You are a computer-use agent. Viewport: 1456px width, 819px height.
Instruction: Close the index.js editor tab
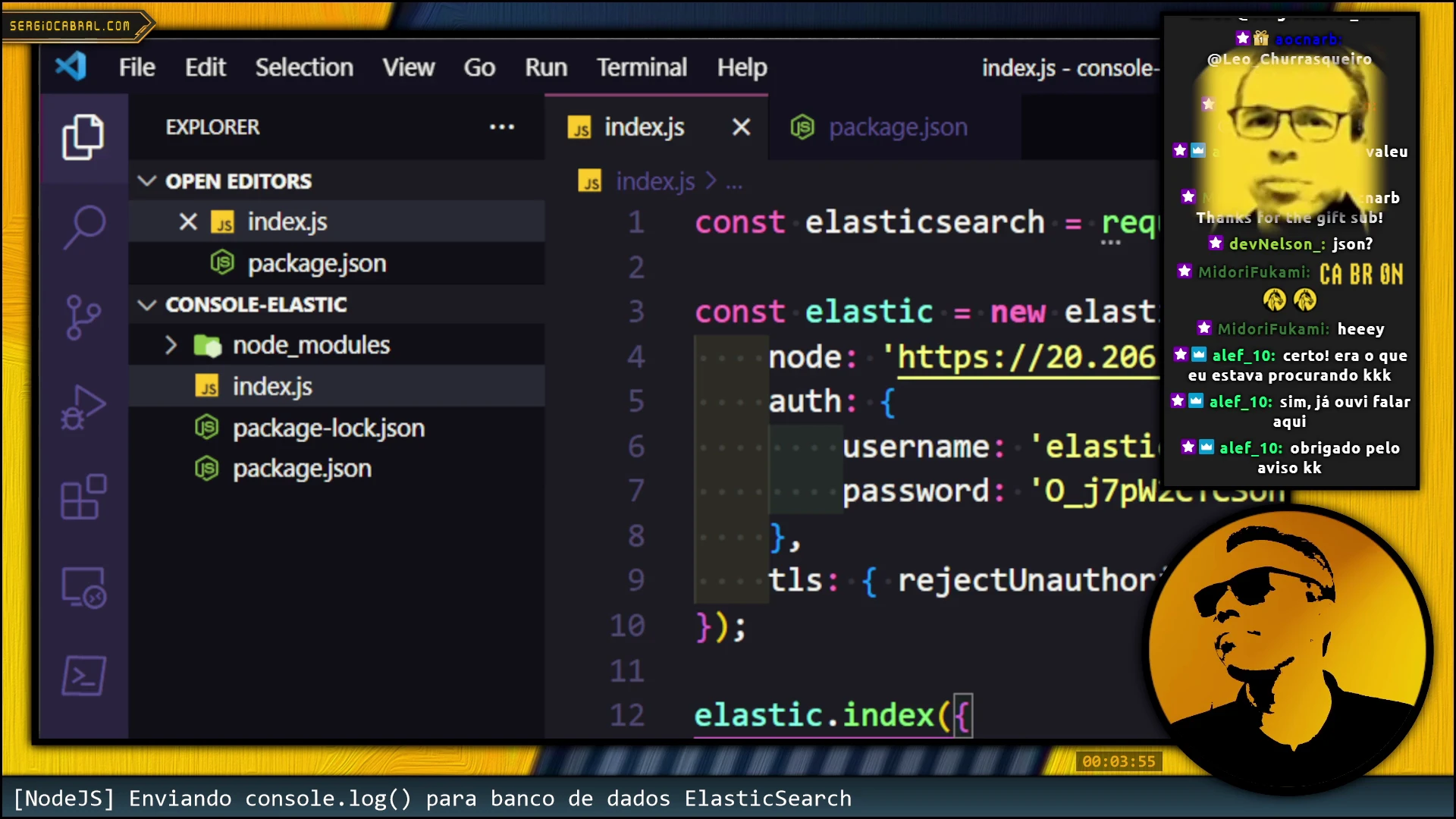pyautogui.click(x=741, y=127)
